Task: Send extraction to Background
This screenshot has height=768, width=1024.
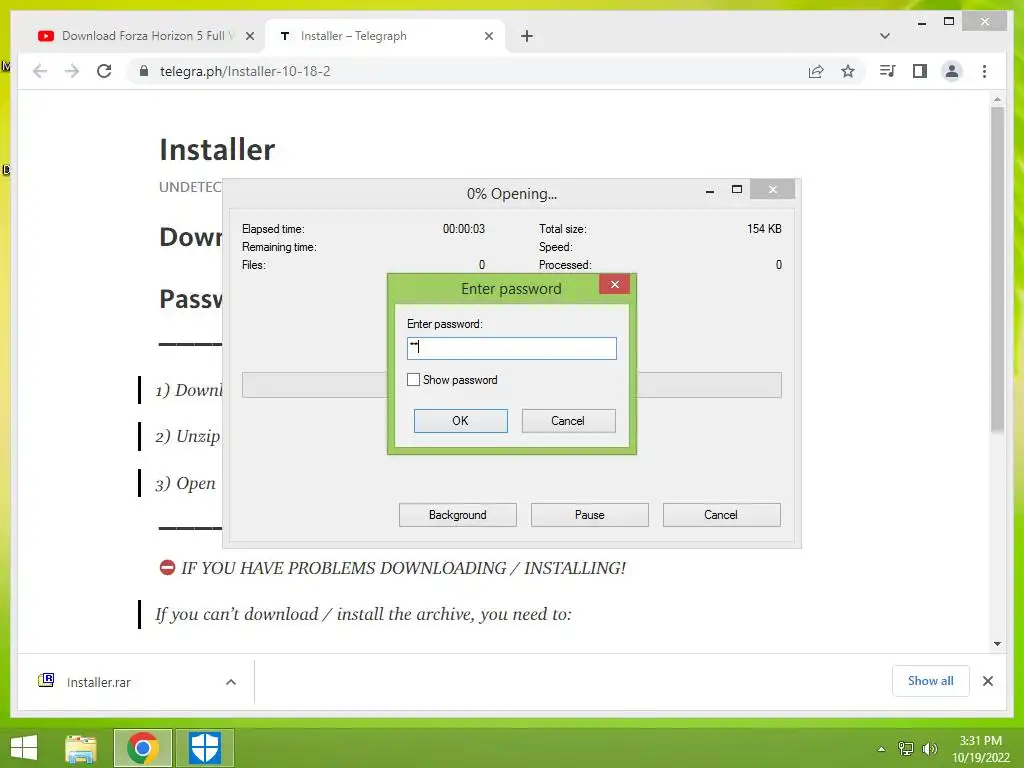Action: pyautogui.click(x=457, y=515)
